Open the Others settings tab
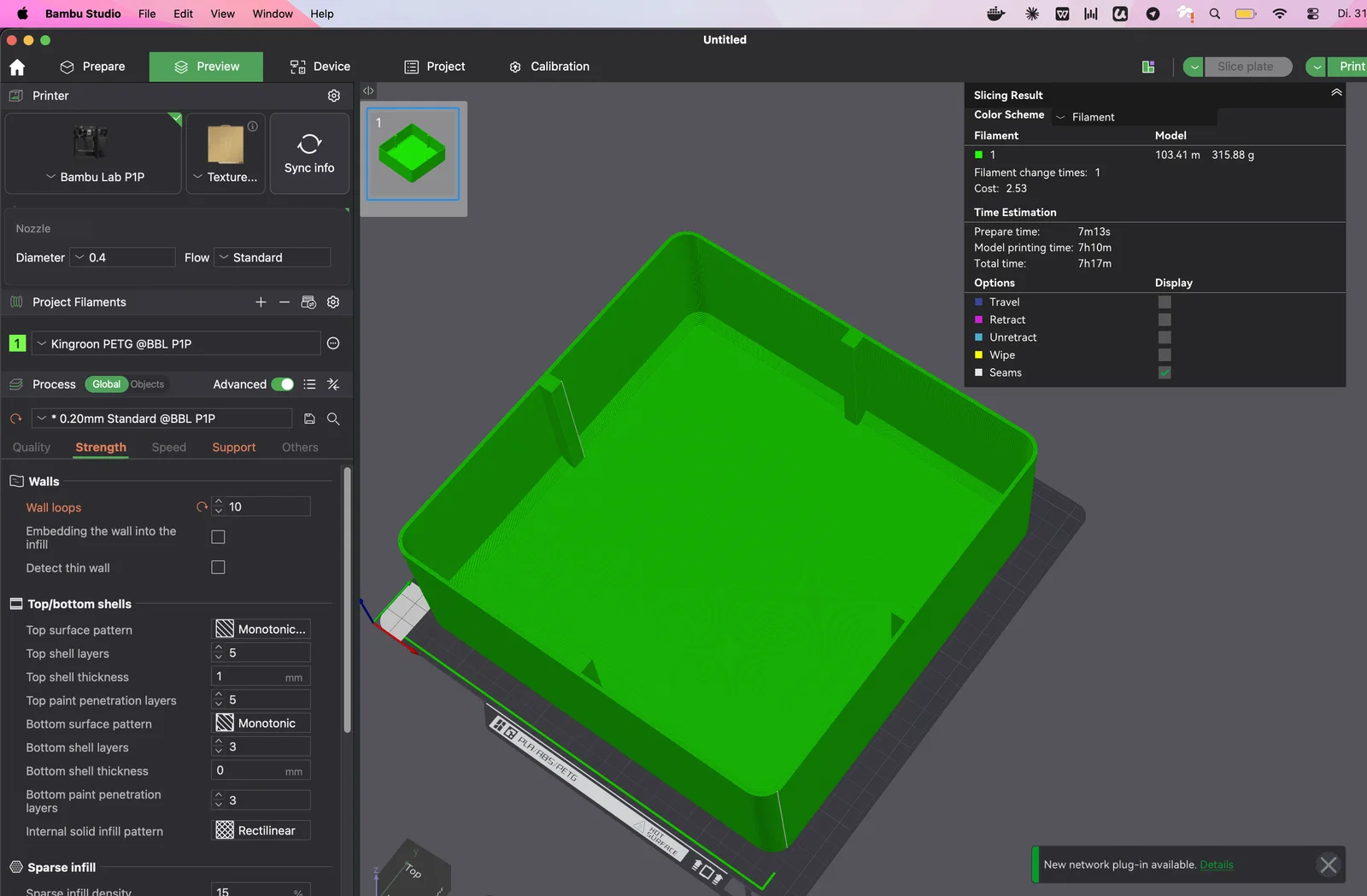The image size is (1367, 896). tap(300, 448)
